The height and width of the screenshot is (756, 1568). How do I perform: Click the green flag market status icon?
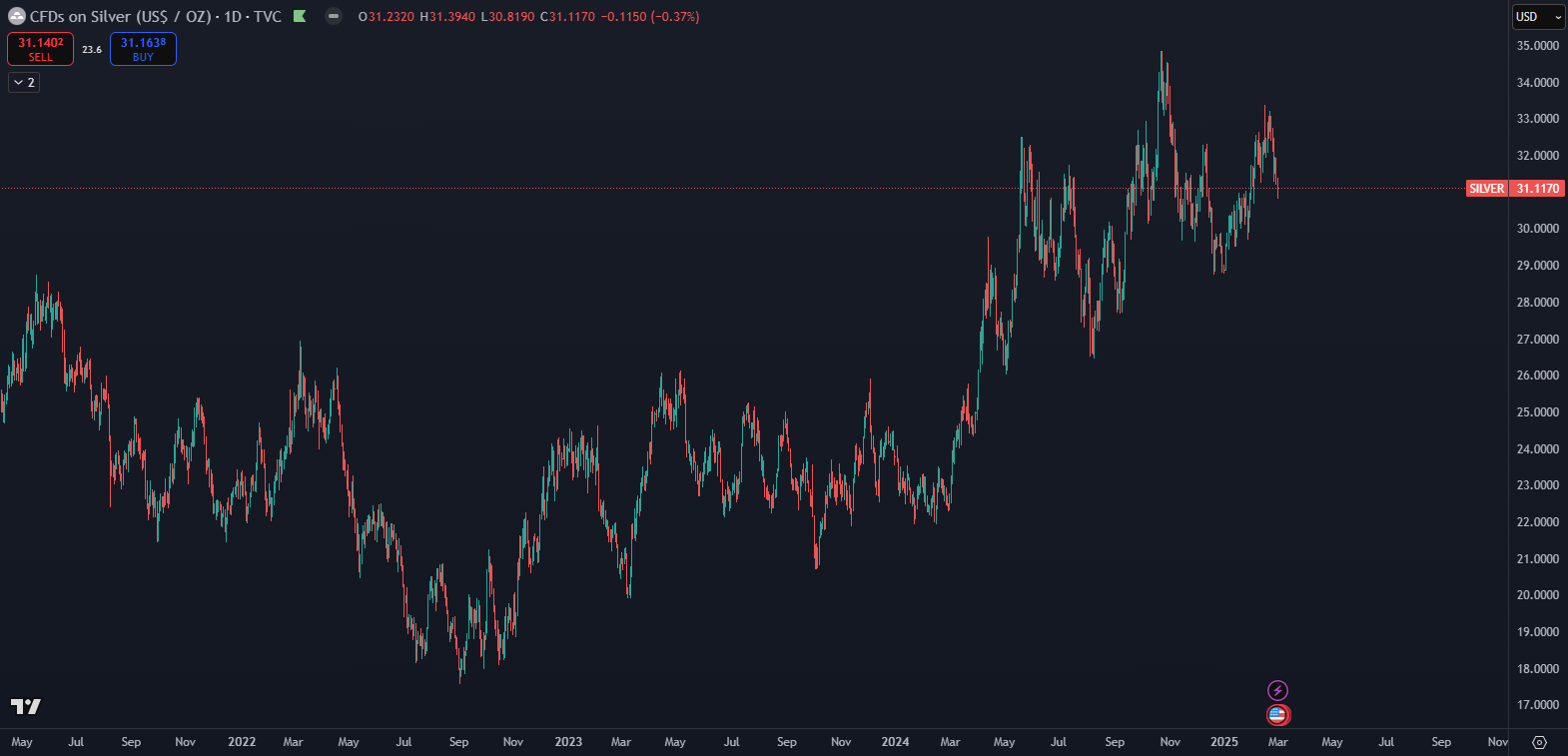point(300,16)
